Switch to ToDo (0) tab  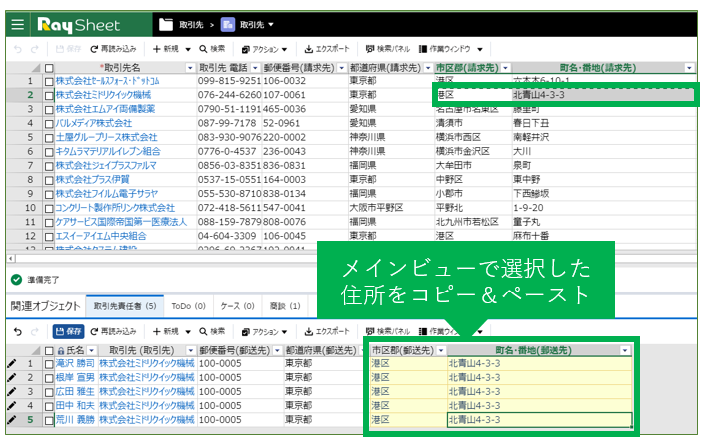coord(188,306)
